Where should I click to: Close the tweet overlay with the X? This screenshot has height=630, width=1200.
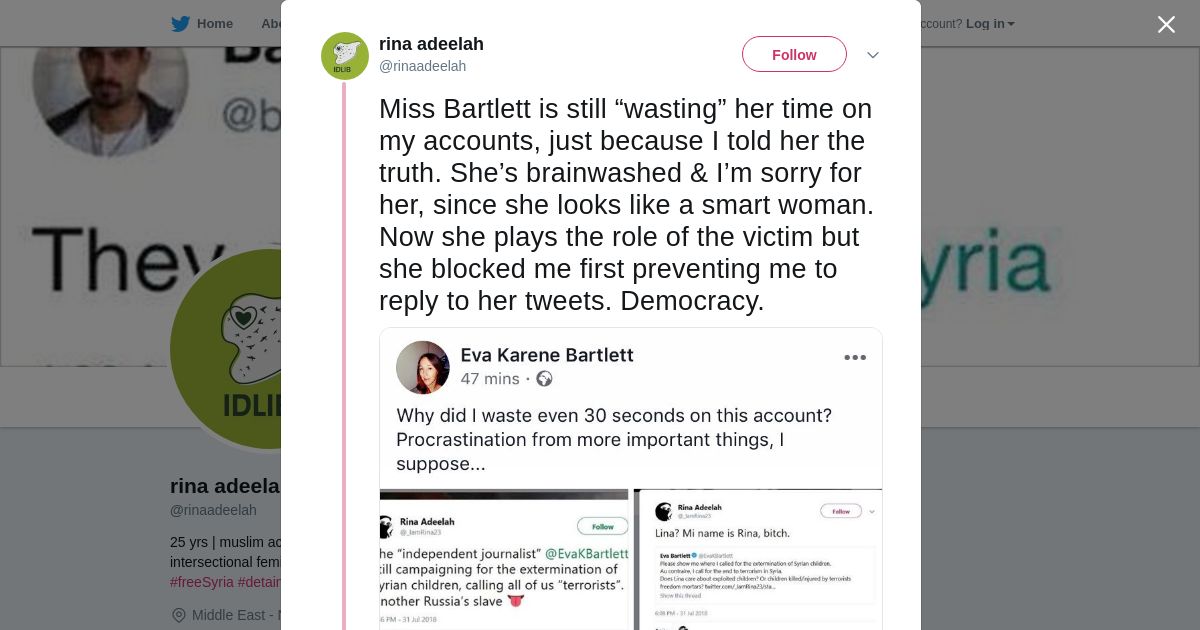1166,25
